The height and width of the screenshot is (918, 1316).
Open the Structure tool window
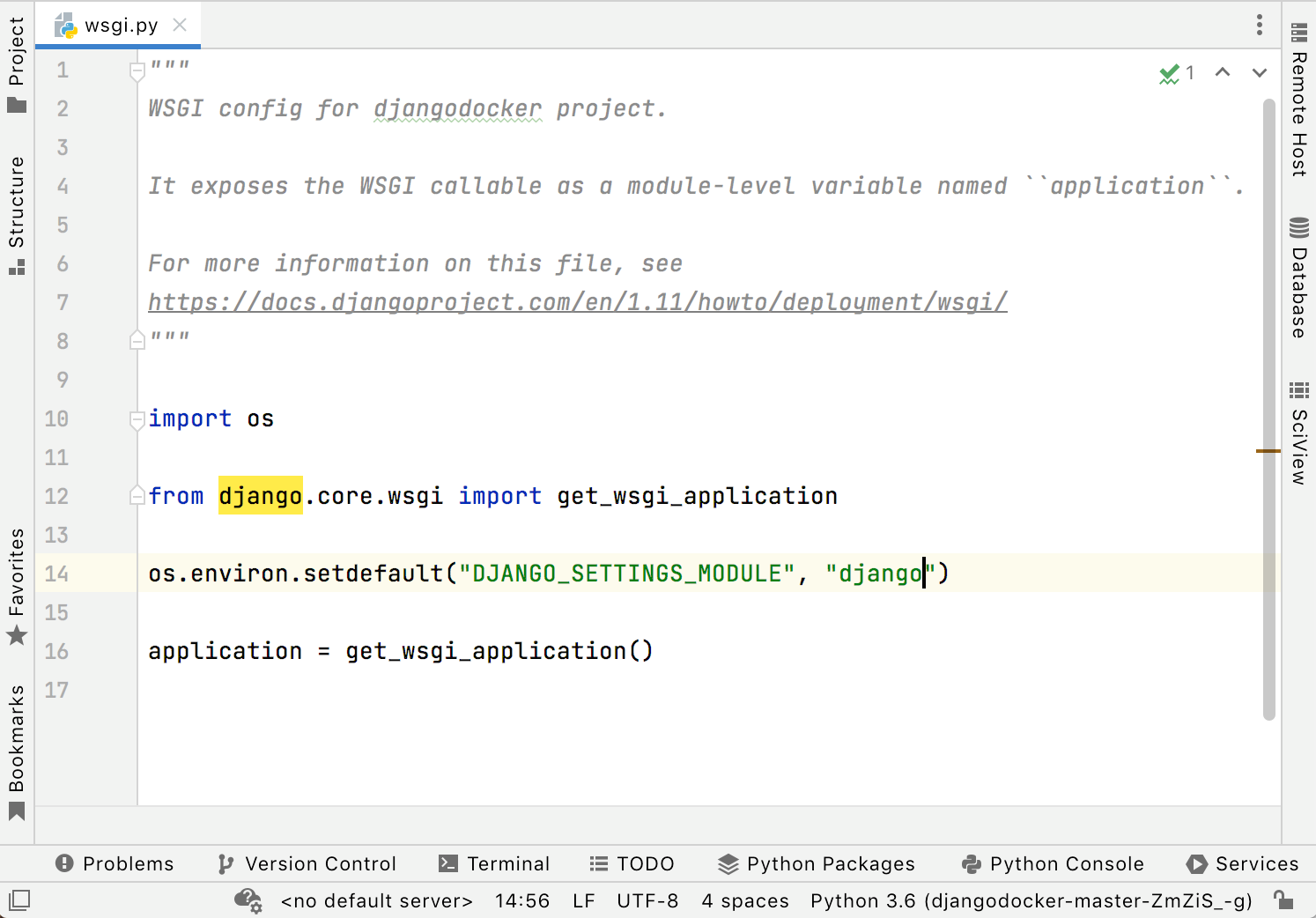point(17,214)
